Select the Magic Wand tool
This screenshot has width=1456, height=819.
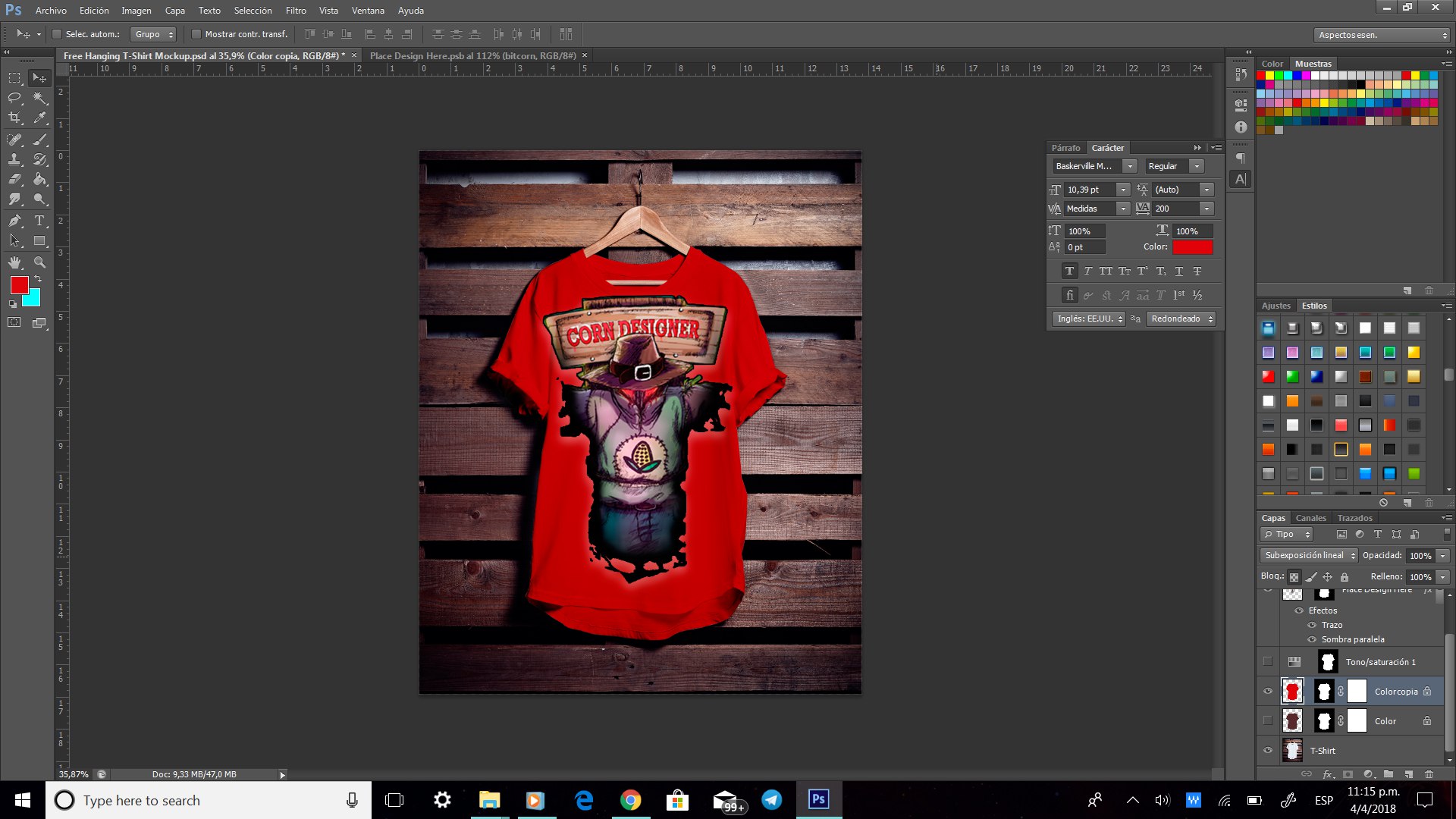(x=39, y=98)
